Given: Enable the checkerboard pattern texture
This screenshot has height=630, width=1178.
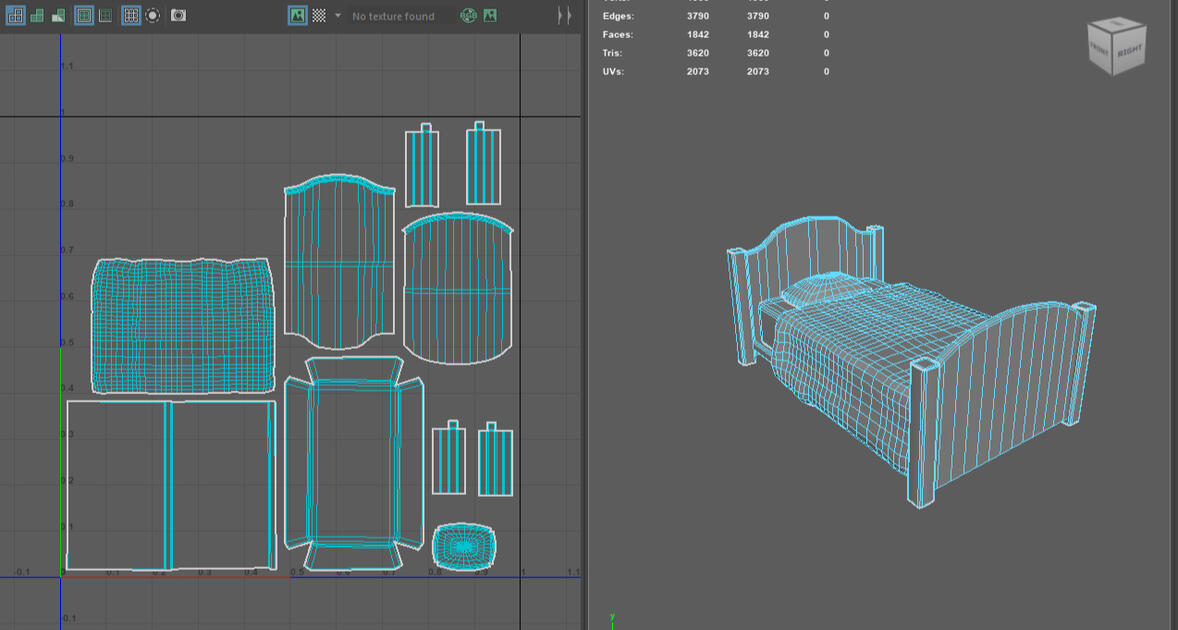Looking at the screenshot, I should coord(319,16).
